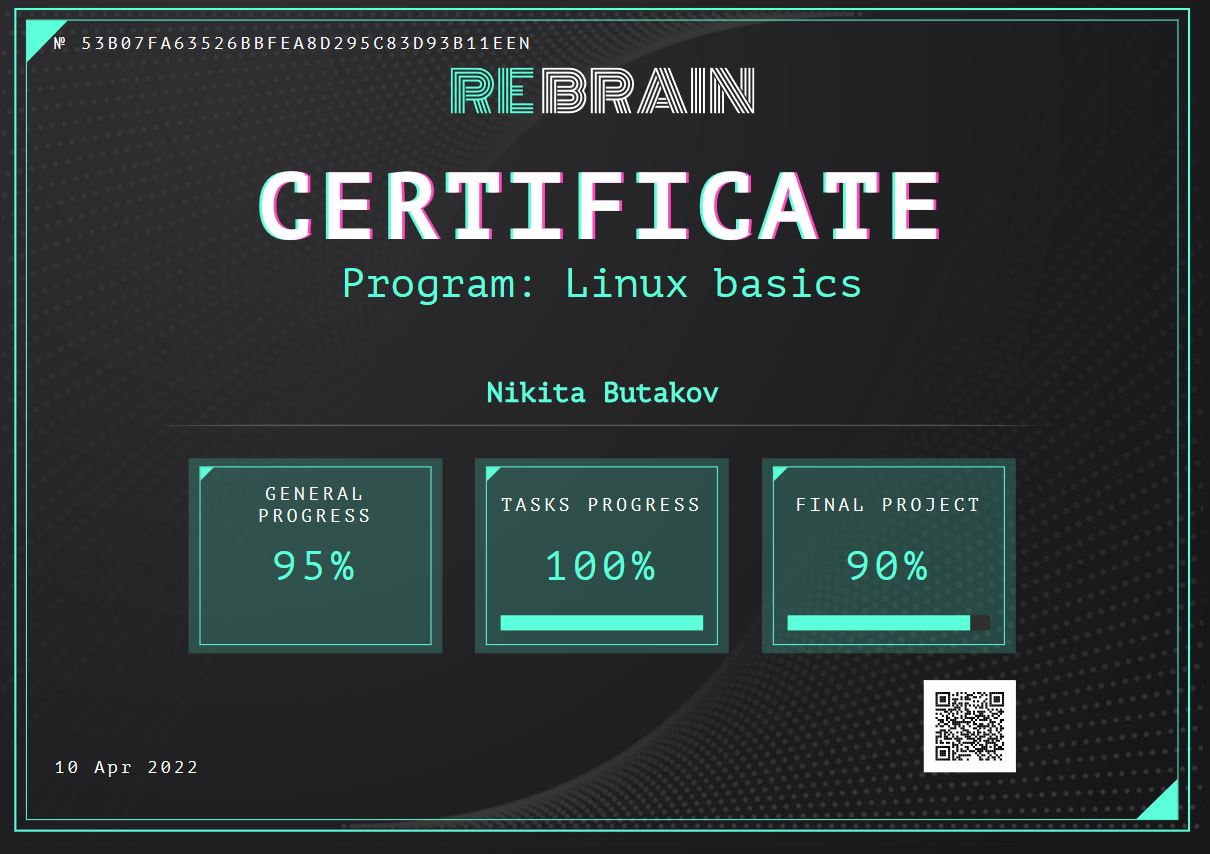
Task: Click 'Program: Linux basics' text
Action: point(602,283)
